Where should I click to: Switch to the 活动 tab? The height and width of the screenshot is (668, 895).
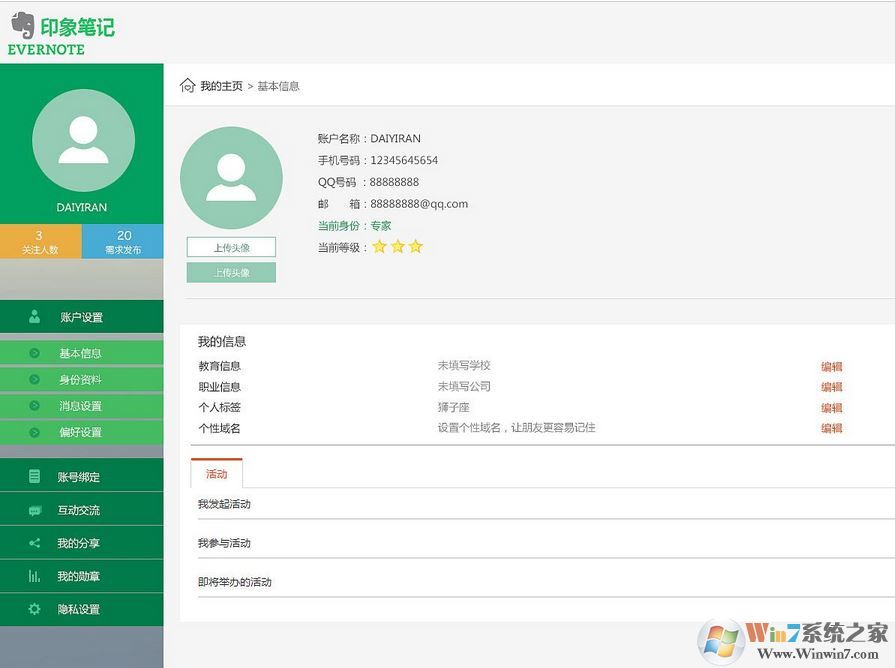pyautogui.click(x=216, y=473)
